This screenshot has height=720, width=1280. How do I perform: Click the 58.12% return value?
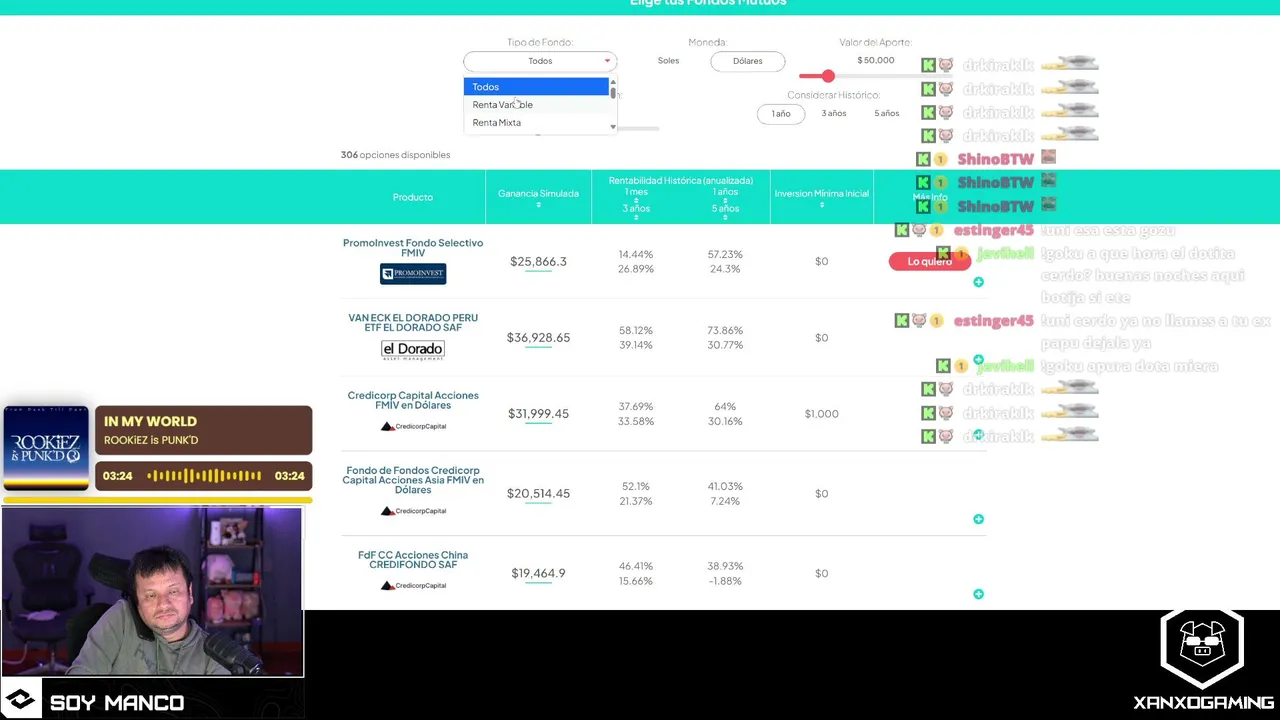(x=636, y=330)
